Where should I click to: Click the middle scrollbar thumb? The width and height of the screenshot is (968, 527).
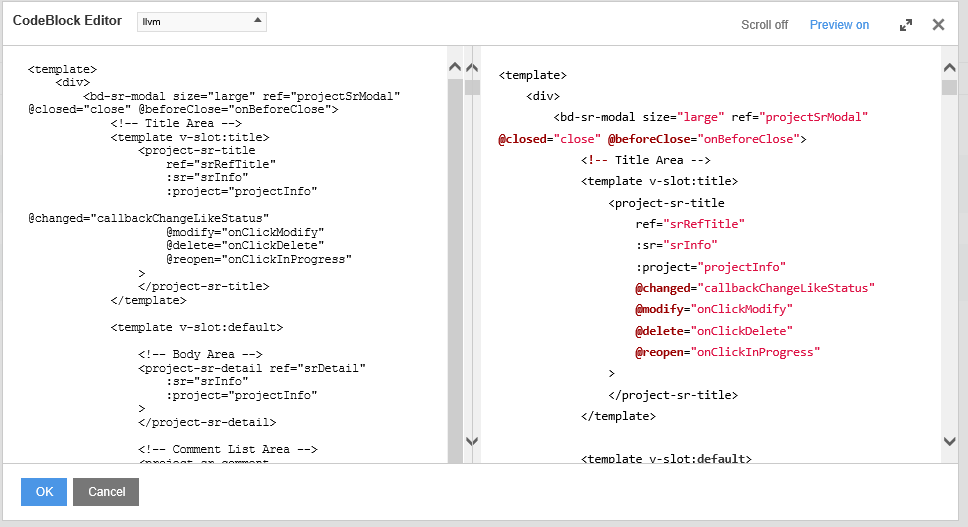tap(472, 87)
